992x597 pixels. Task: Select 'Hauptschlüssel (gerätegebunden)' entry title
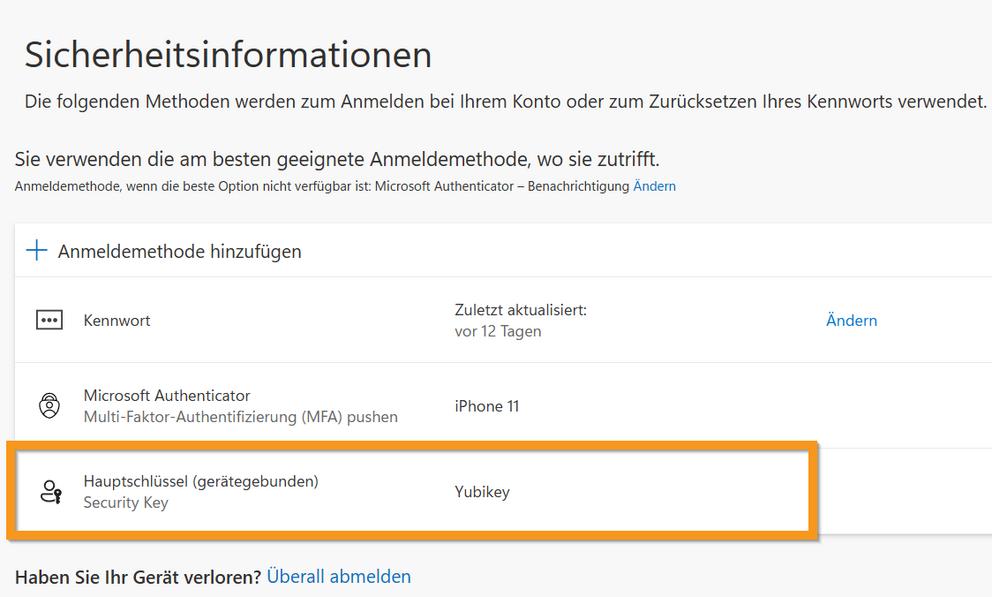tap(200, 481)
